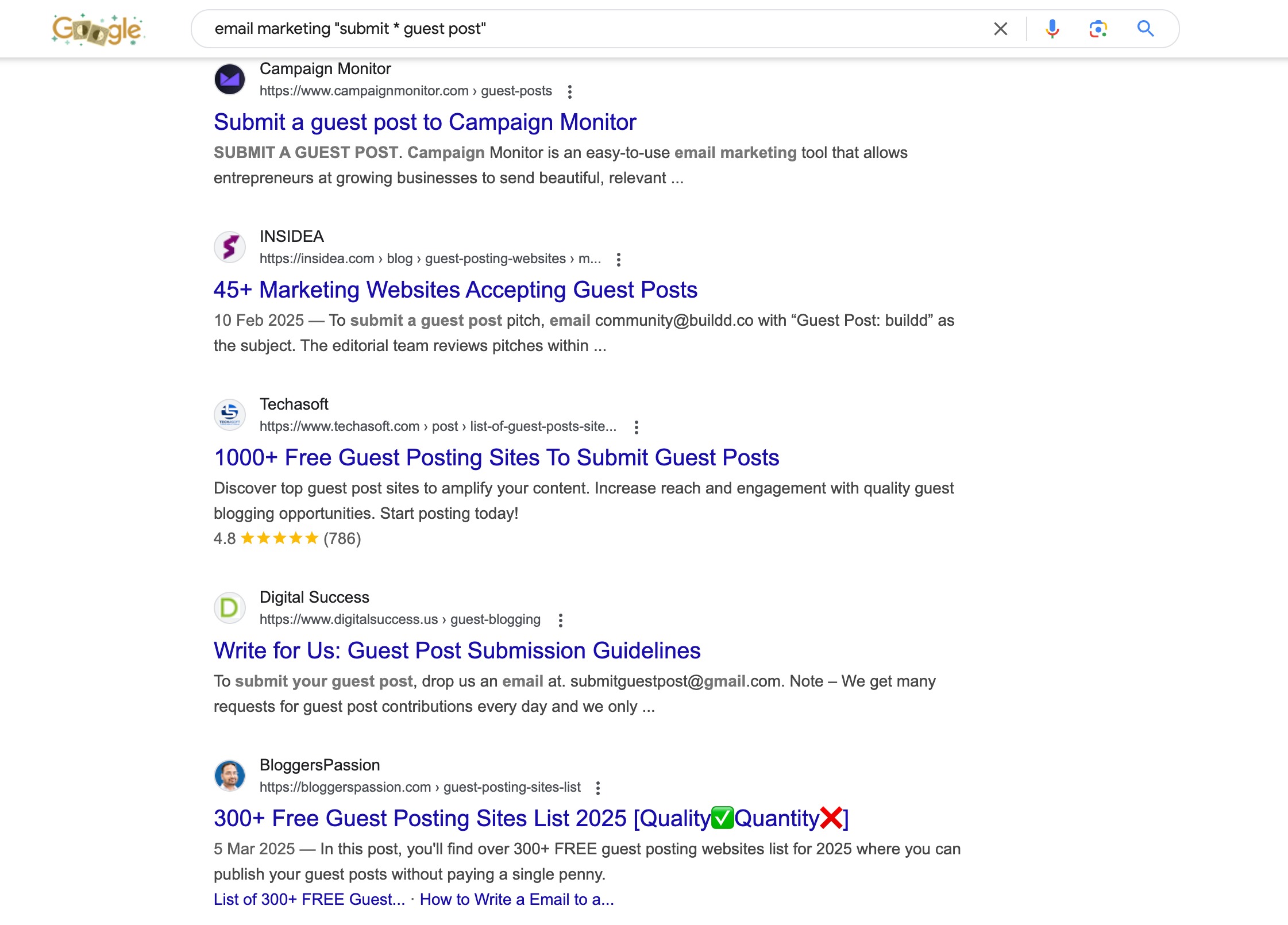Activate voice search with the microphone icon
Image resolution: width=1288 pixels, height=925 pixels.
[x=1052, y=28]
